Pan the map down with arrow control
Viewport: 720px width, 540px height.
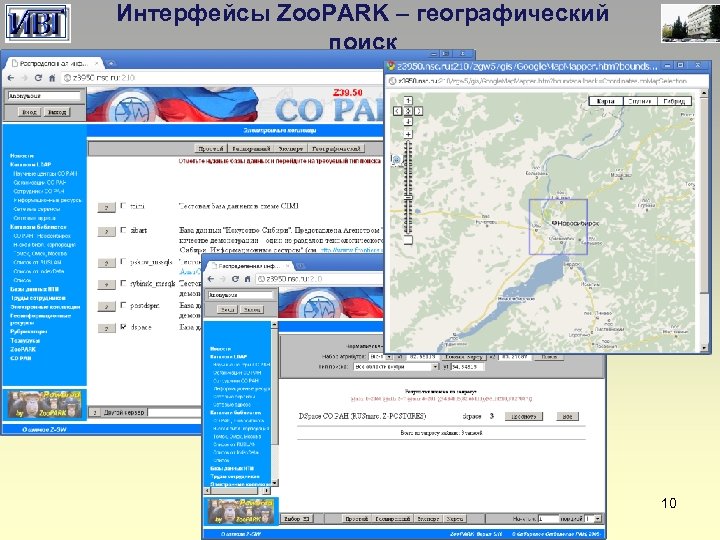(x=408, y=121)
